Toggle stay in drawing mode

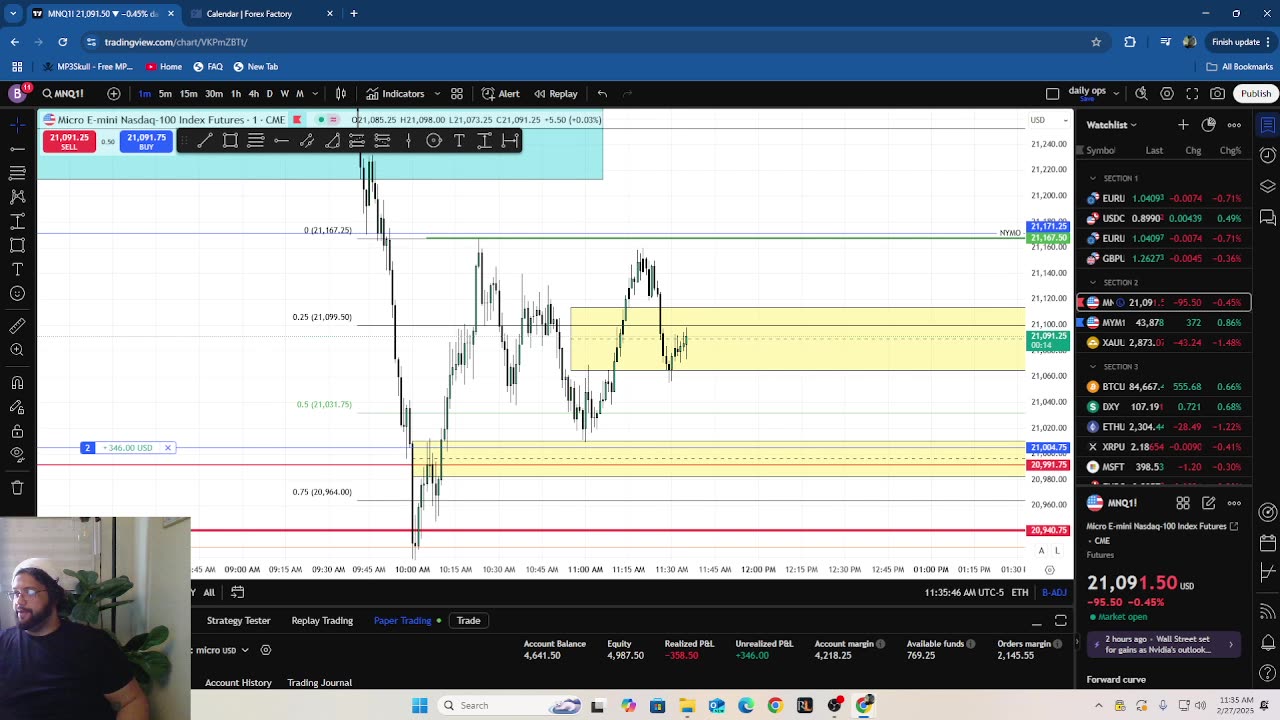[17, 407]
